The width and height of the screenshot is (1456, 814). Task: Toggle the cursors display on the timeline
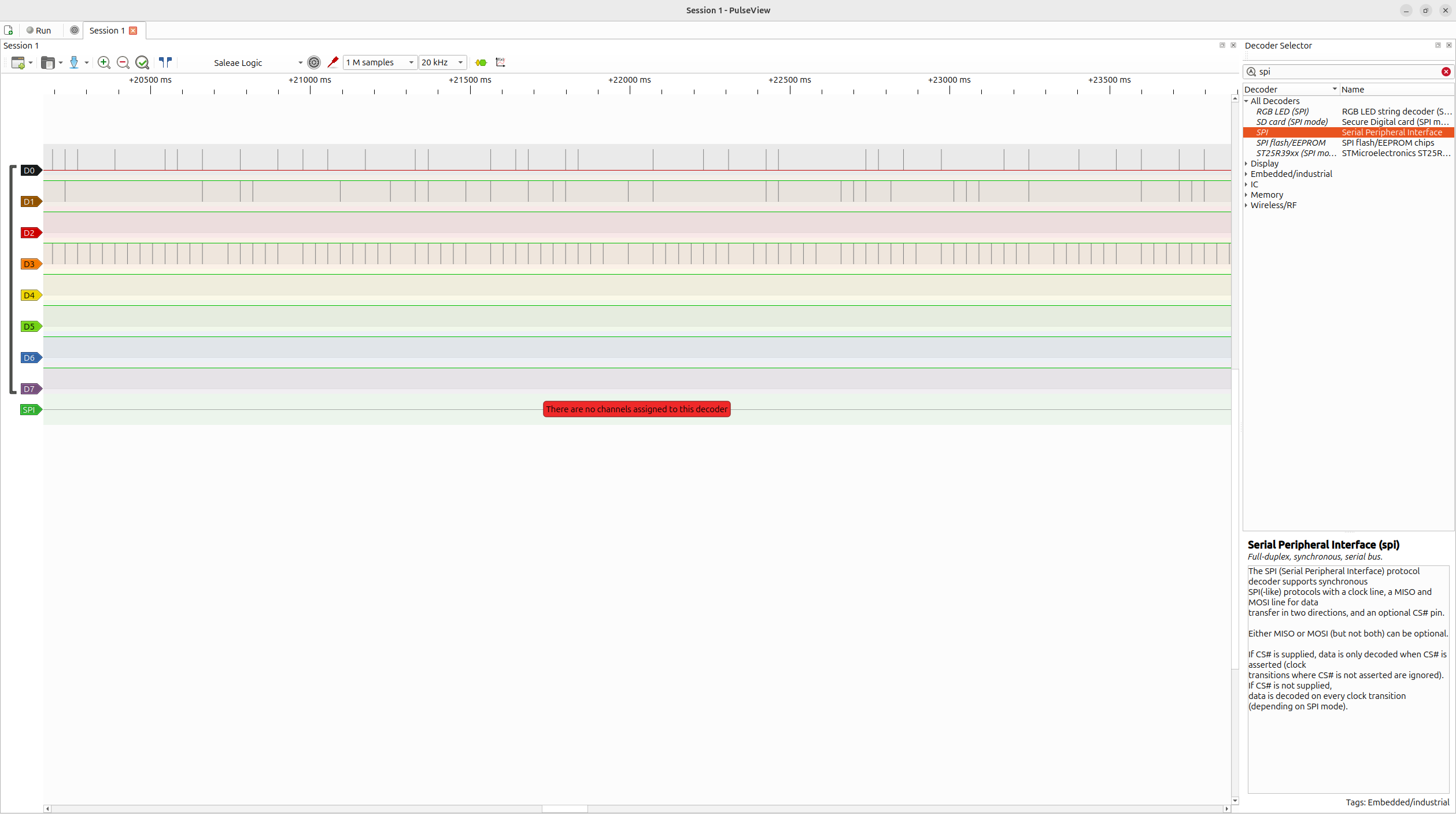165,62
